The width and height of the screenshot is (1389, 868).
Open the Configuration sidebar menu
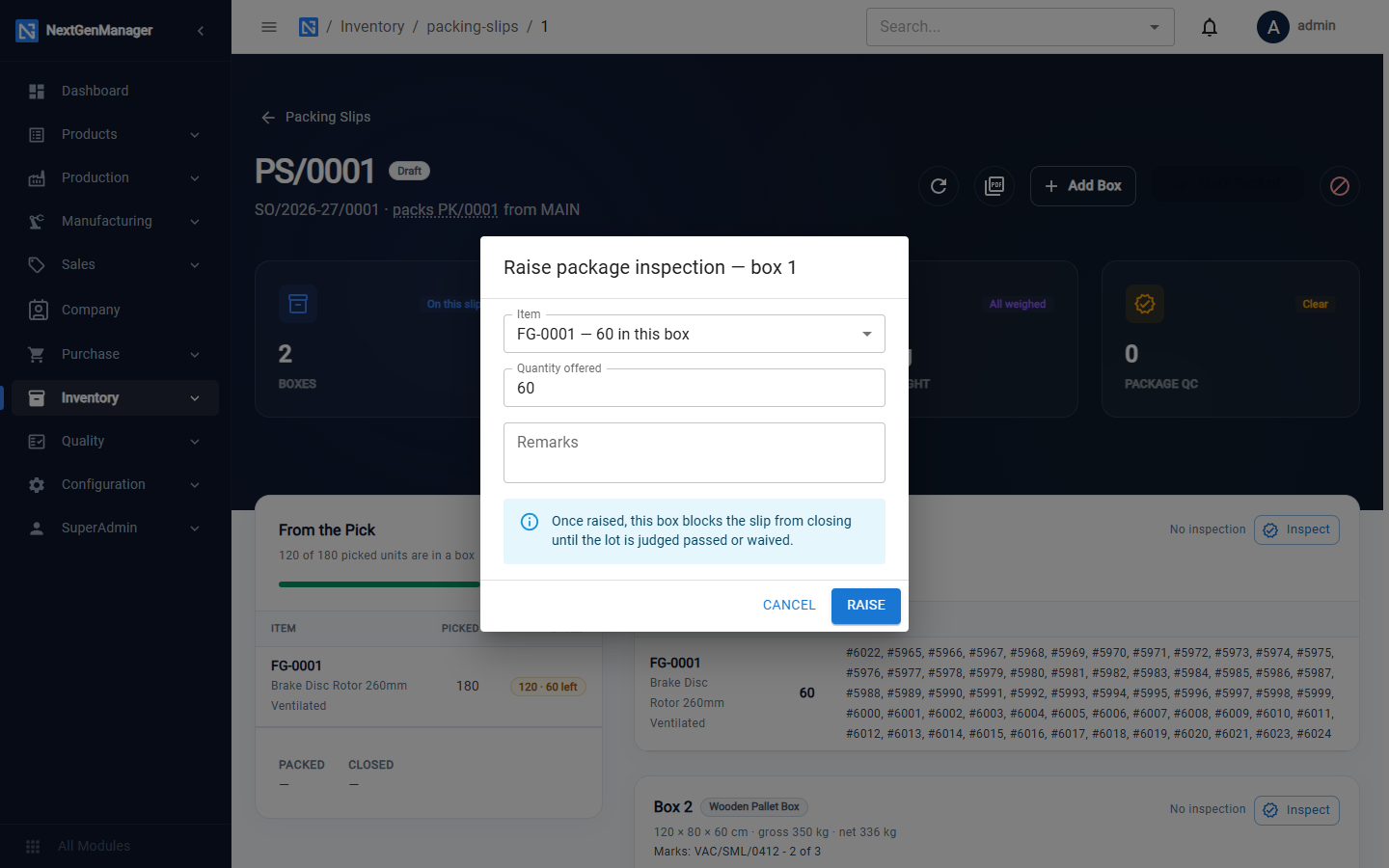(x=116, y=484)
